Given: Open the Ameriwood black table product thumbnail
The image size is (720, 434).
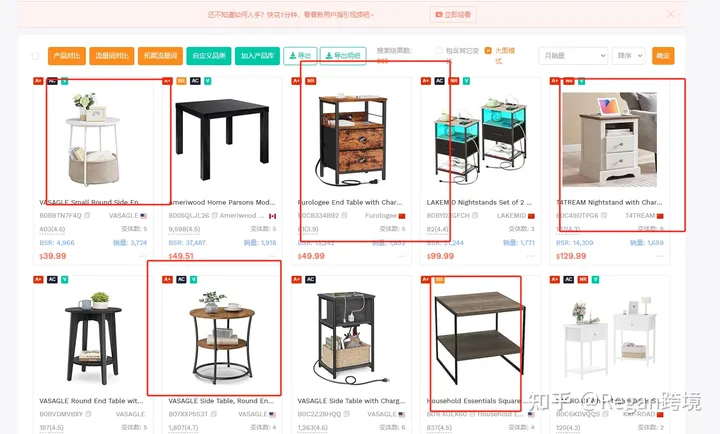Looking at the screenshot, I should click(x=222, y=139).
